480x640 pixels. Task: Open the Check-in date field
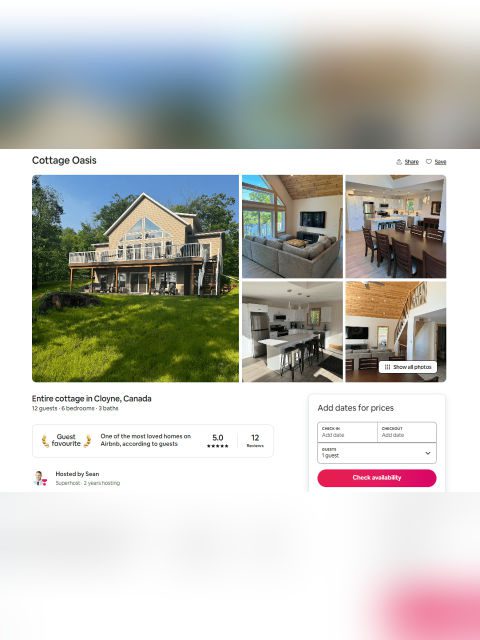click(347, 432)
